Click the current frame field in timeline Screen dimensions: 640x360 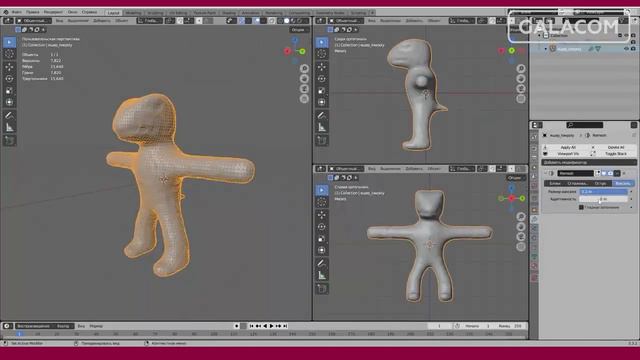(x=439, y=326)
